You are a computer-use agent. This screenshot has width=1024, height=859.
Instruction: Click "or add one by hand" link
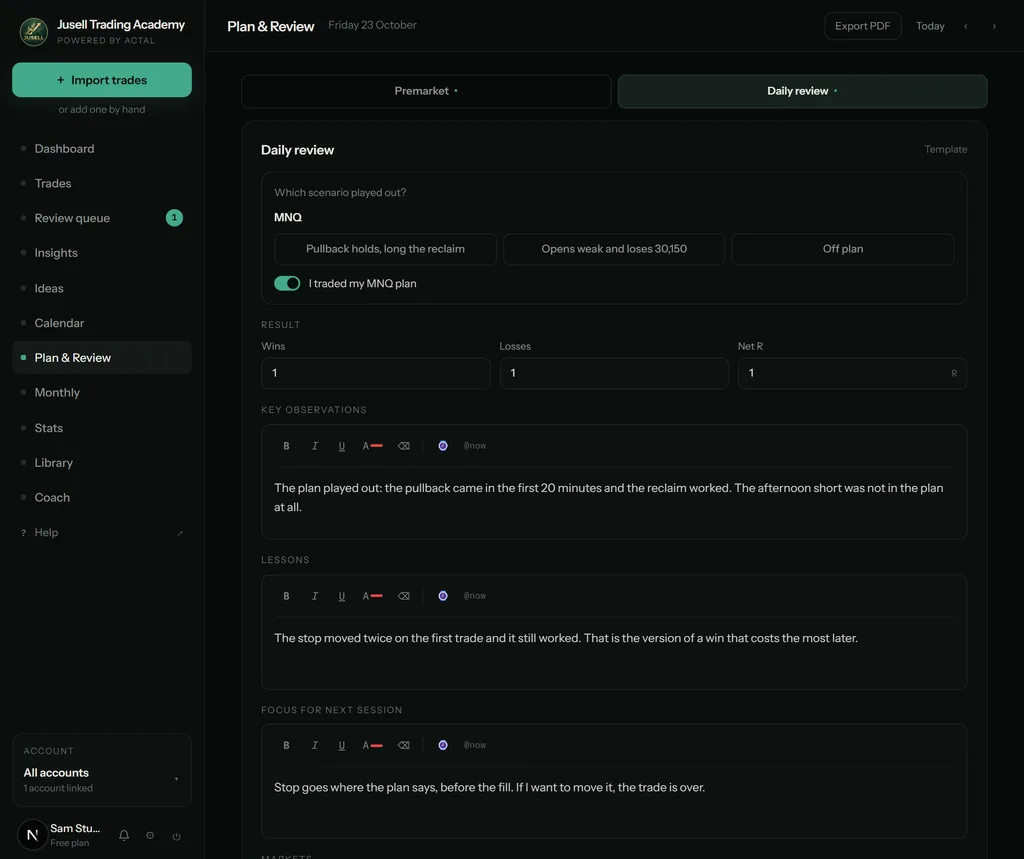102,109
